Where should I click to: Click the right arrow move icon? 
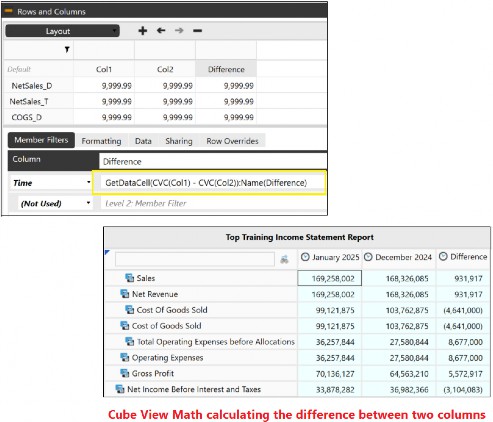coord(179,31)
